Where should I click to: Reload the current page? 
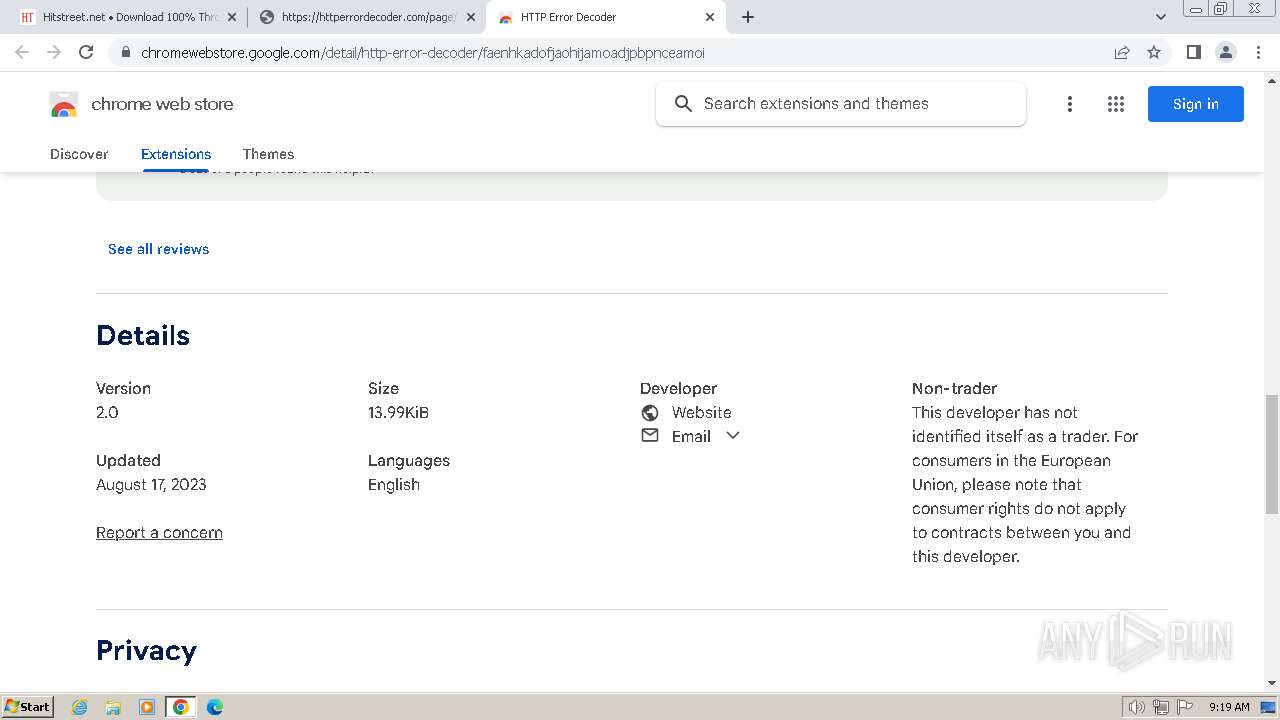(86, 52)
